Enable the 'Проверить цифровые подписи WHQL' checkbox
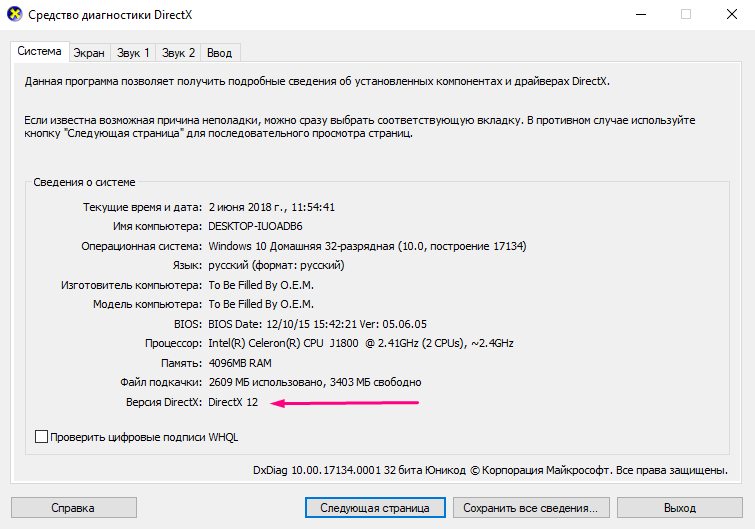Viewport: 755px width, 529px height. [41, 437]
